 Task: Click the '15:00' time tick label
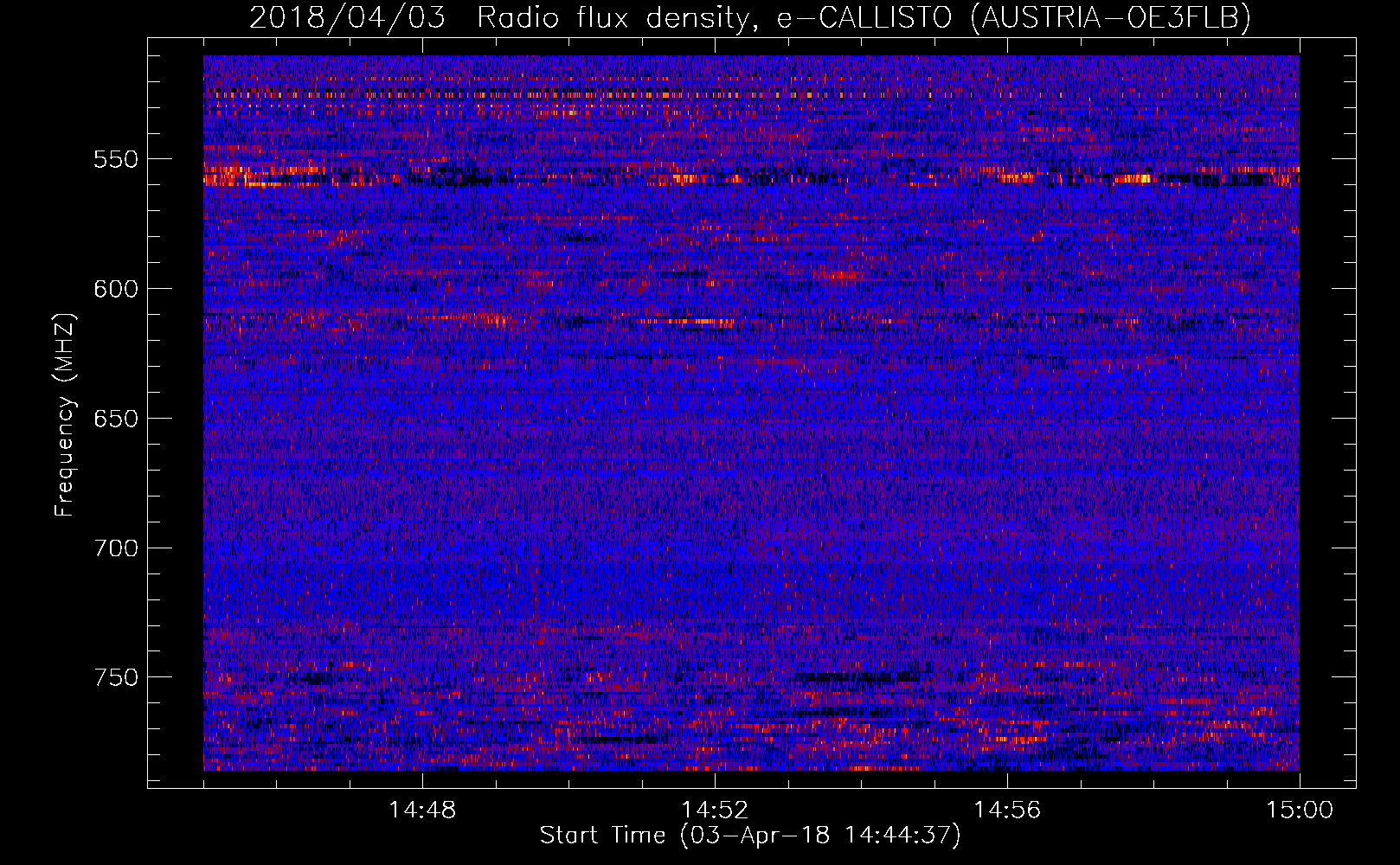1300,811
